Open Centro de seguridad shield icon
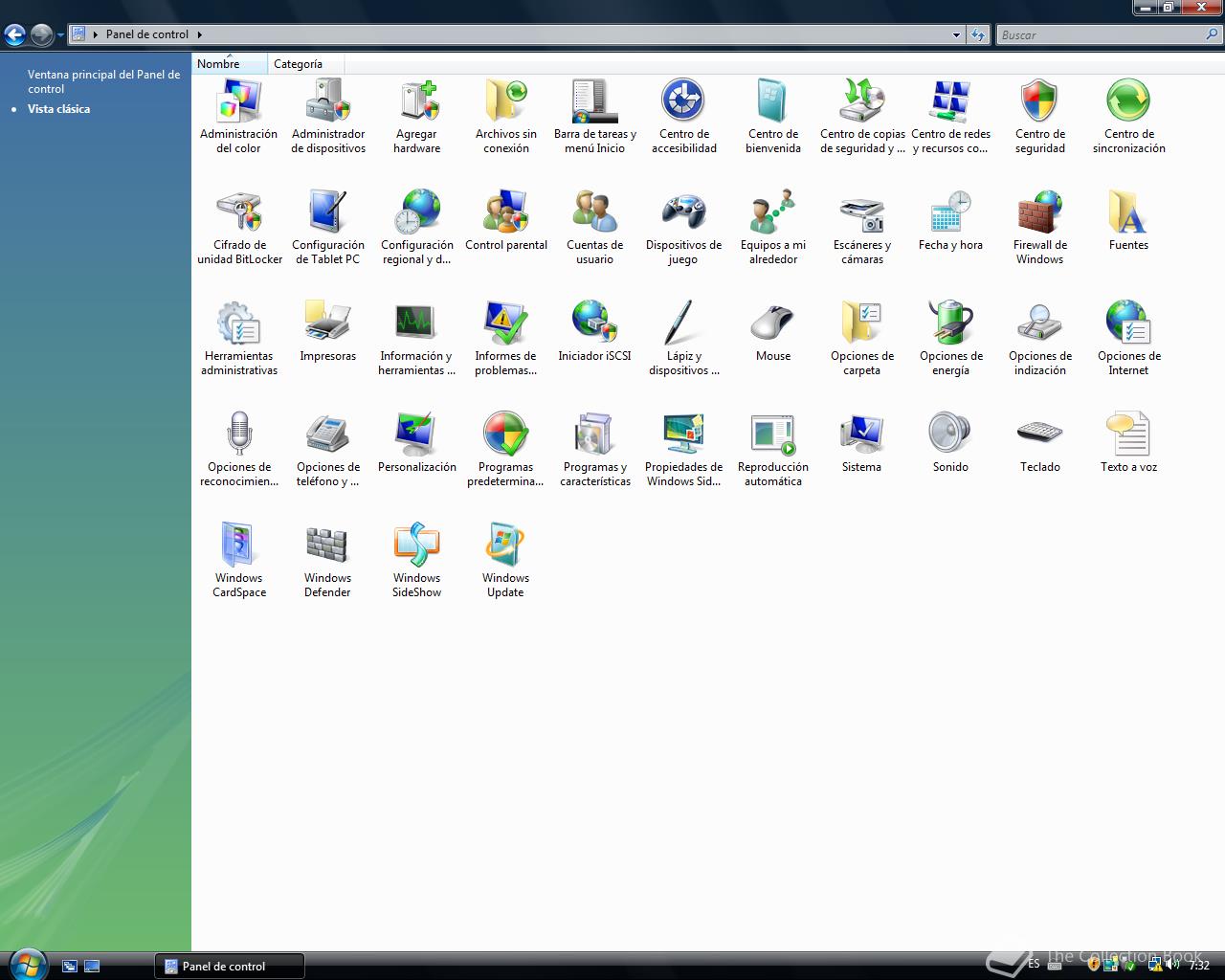This screenshot has width=1225, height=980. (1039, 100)
